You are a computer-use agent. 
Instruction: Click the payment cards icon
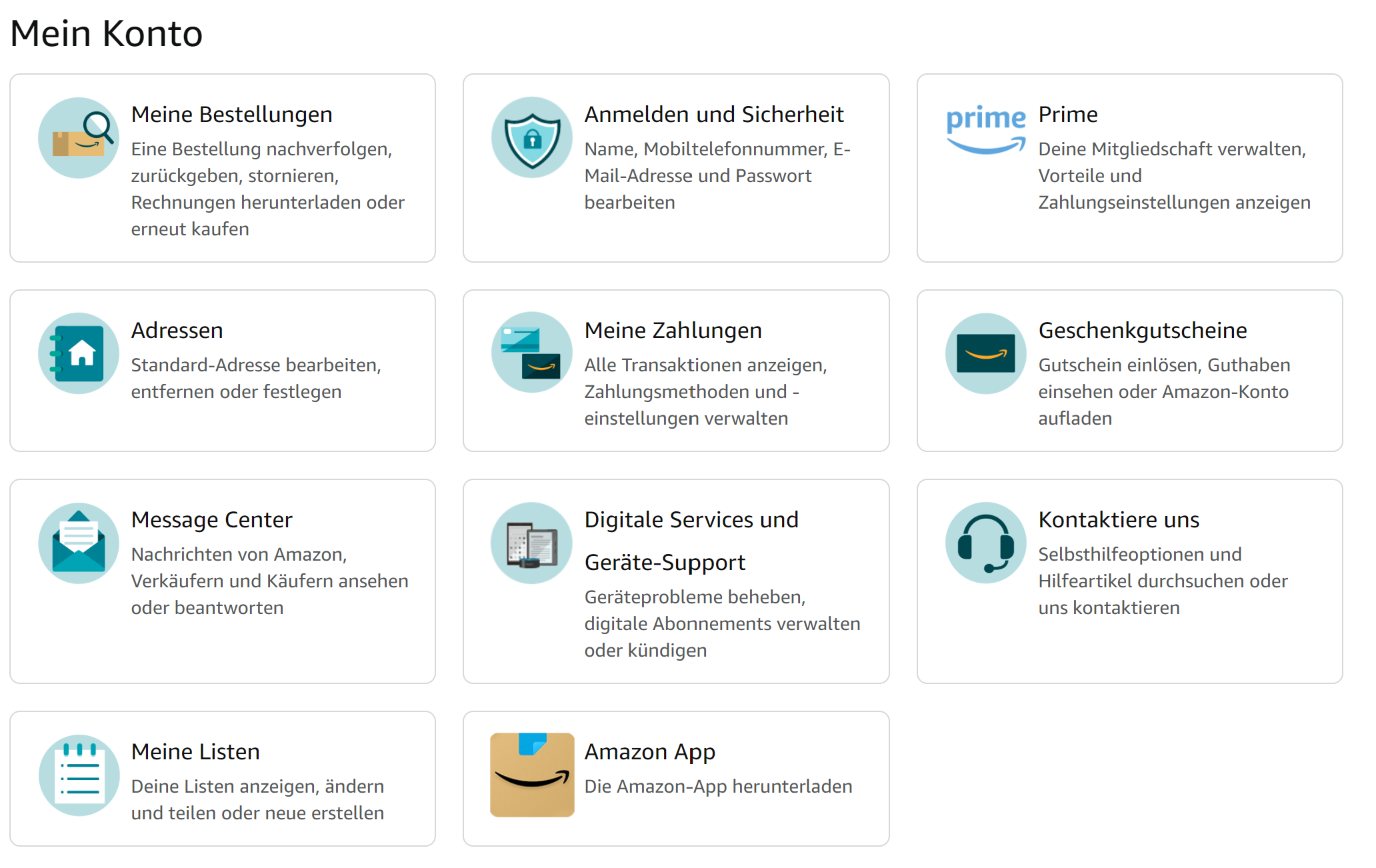click(532, 353)
